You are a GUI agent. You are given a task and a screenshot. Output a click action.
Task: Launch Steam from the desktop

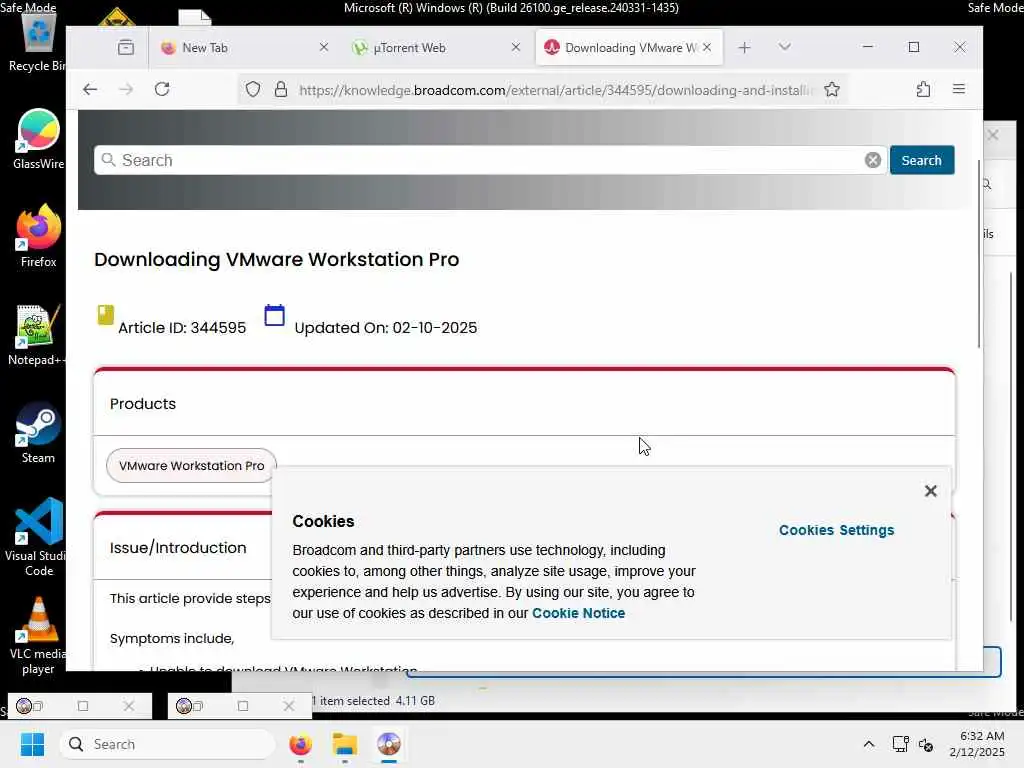point(38,434)
